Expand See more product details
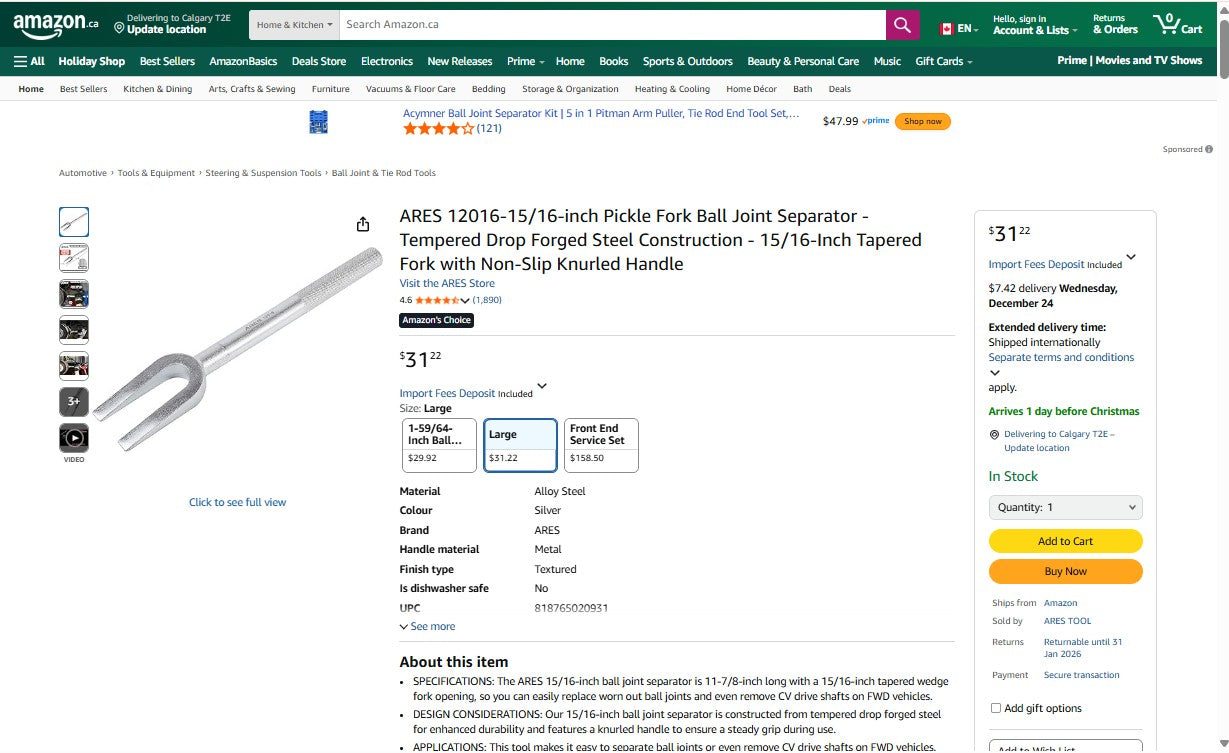Screen dimensions: 1229x753 pyautogui.click(x=427, y=626)
